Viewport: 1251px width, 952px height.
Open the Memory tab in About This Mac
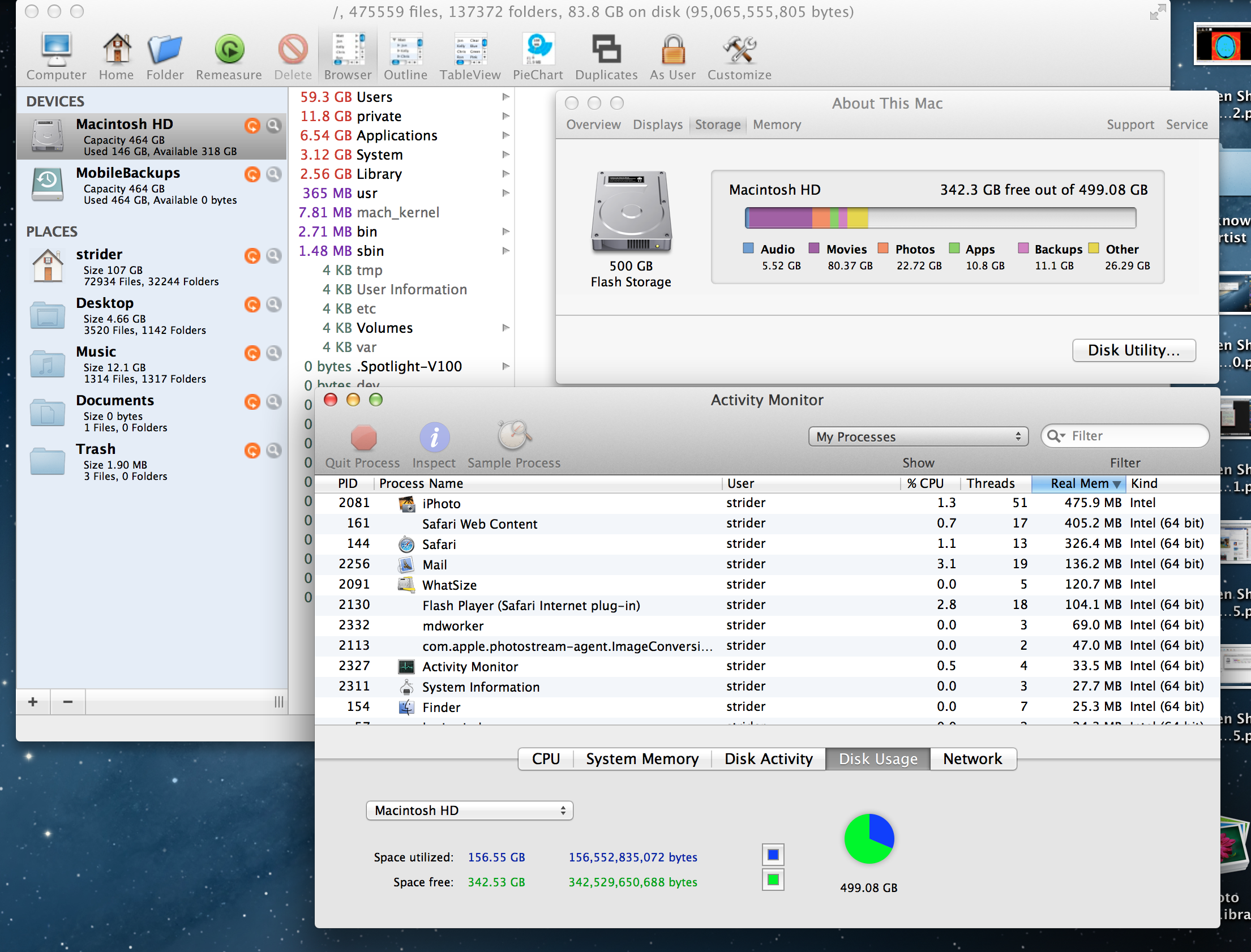(x=776, y=125)
